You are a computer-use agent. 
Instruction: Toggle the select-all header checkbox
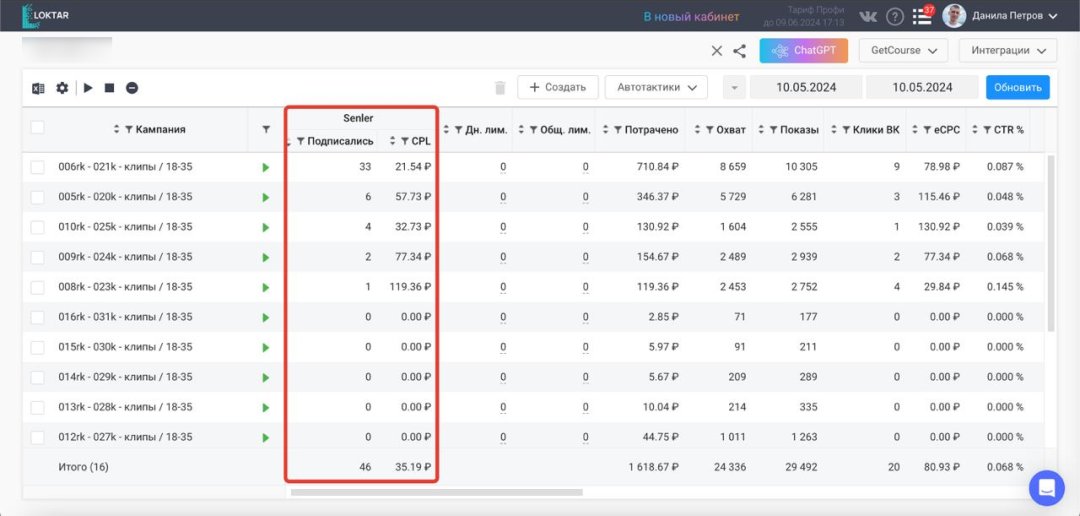[37, 128]
